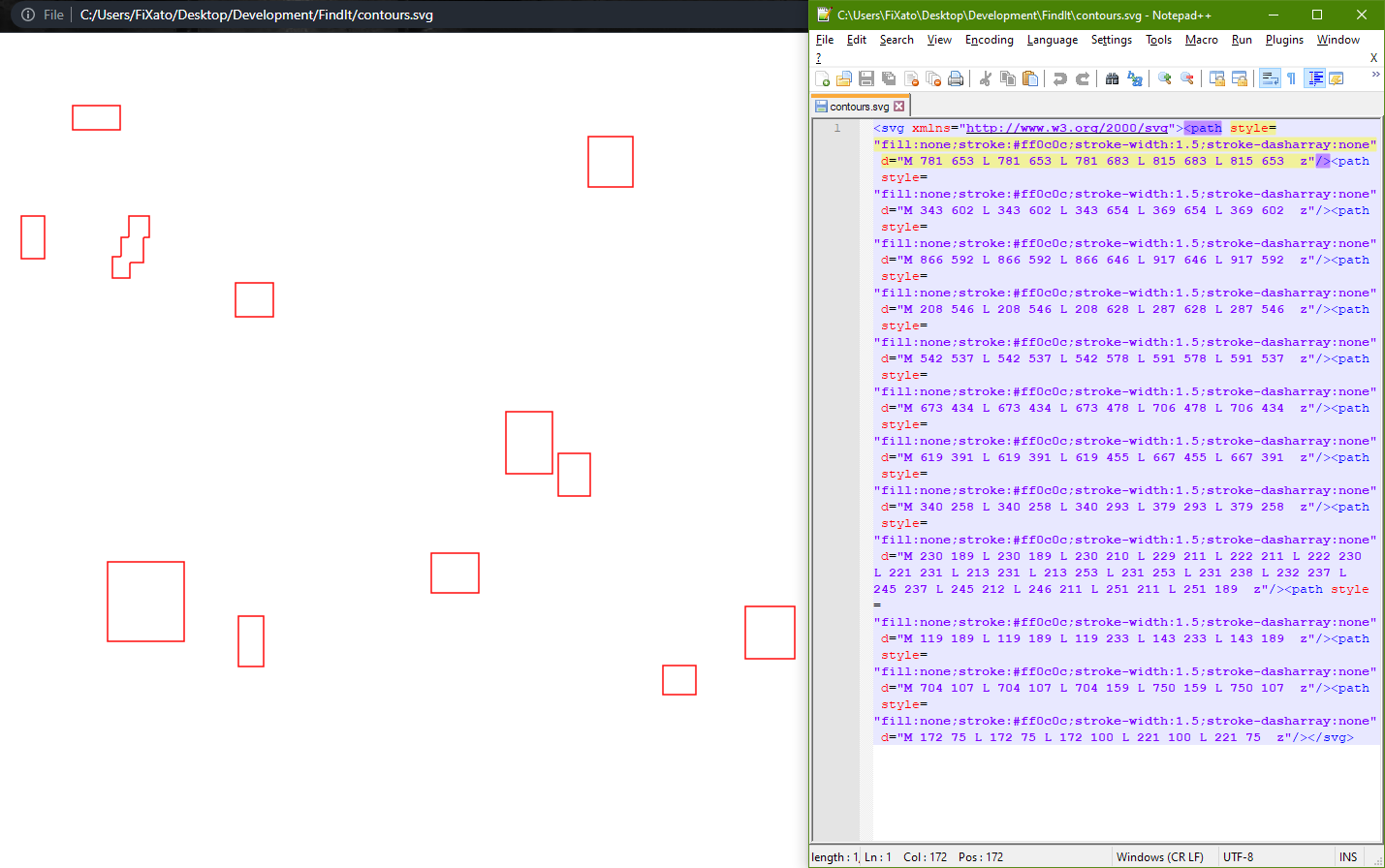Screen dimensions: 1385x868
Task: Toggle the indent guide toolbar button
Action: [1315, 79]
